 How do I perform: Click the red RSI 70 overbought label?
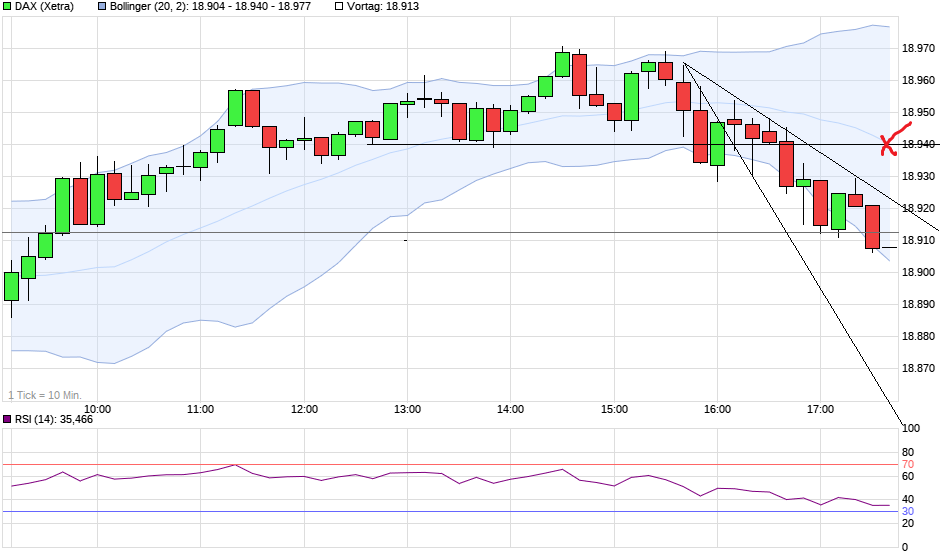point(908,465)
